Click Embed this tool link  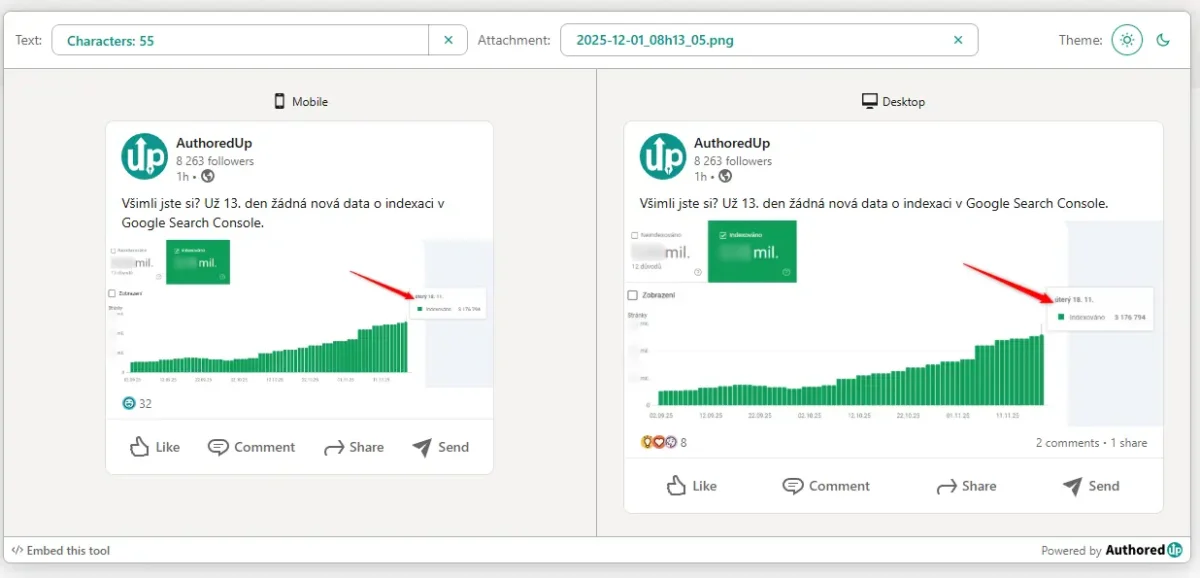[61, 550]
